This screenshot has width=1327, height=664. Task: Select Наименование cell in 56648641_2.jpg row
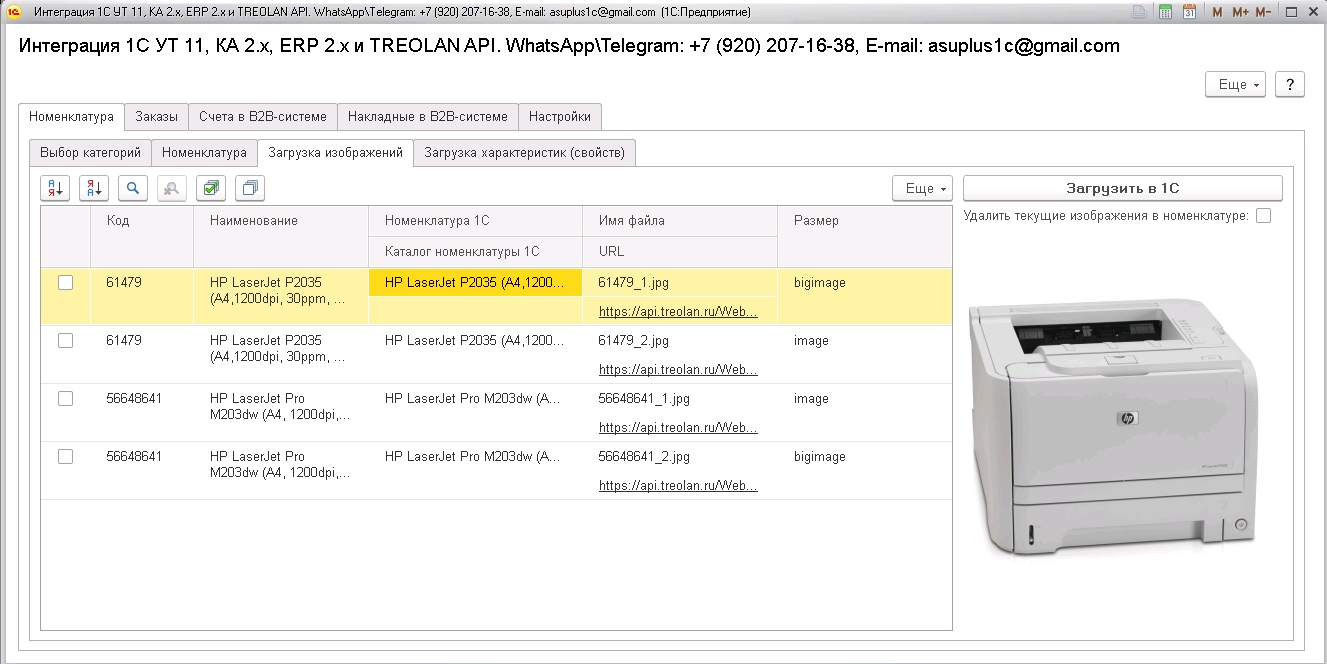[x=281, y=471]
